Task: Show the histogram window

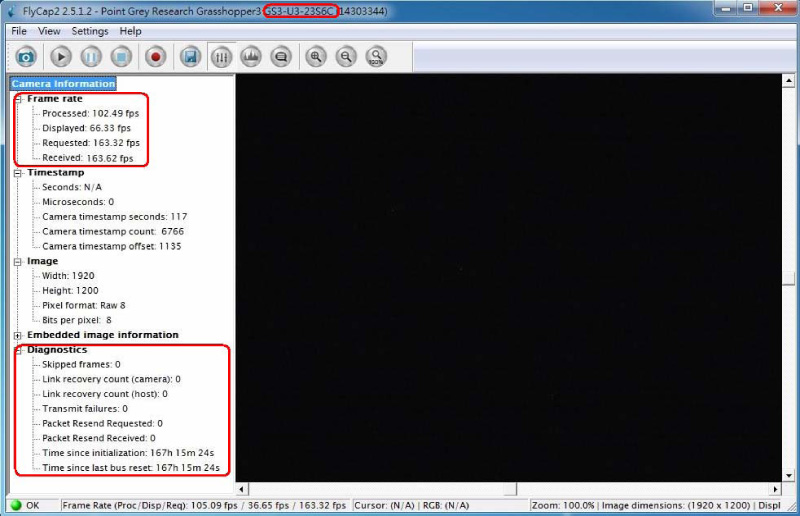Action: click(251, 57)
